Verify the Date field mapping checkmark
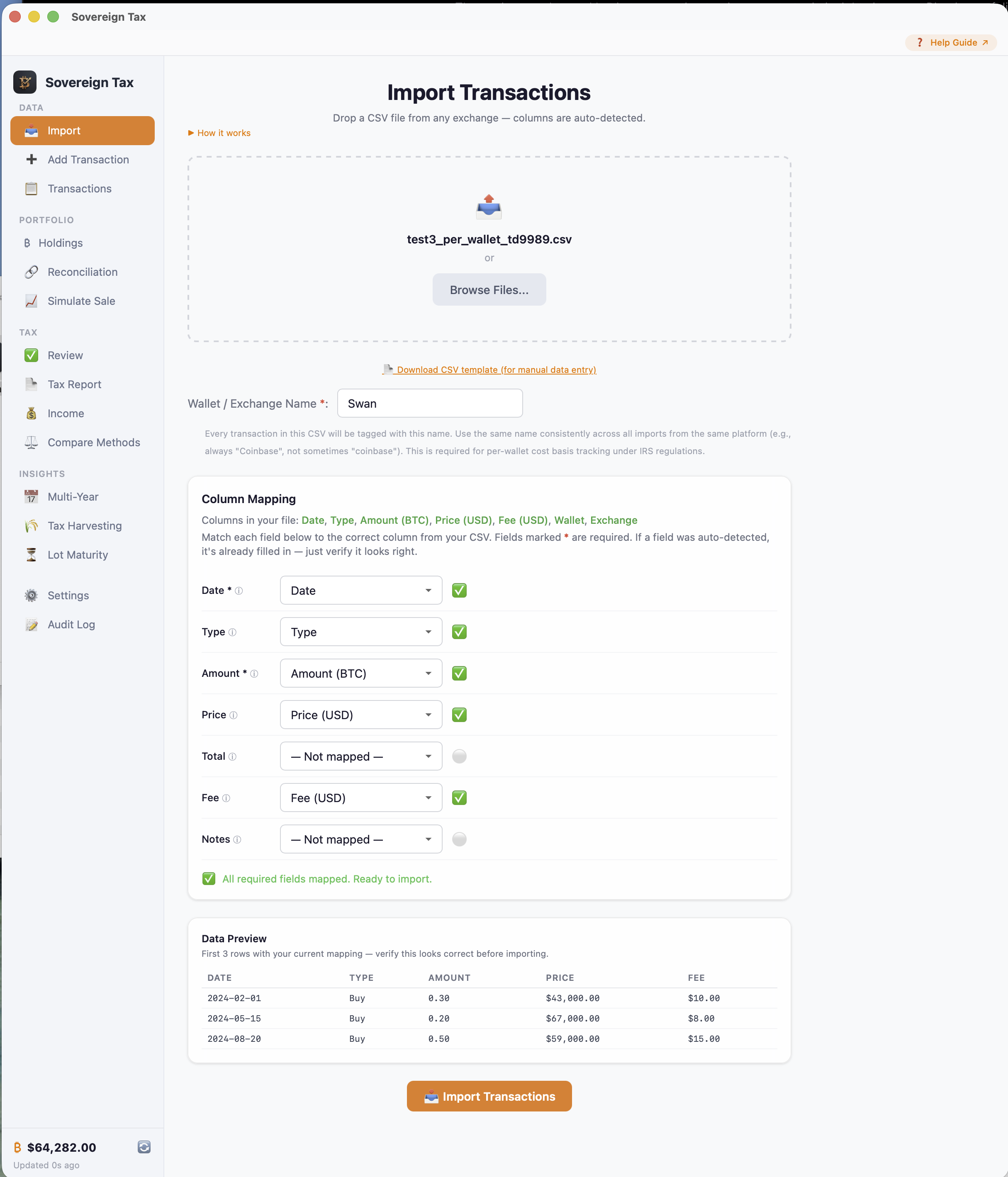The width and height of the screenshot is (1008, 1177). pos(459,590)
